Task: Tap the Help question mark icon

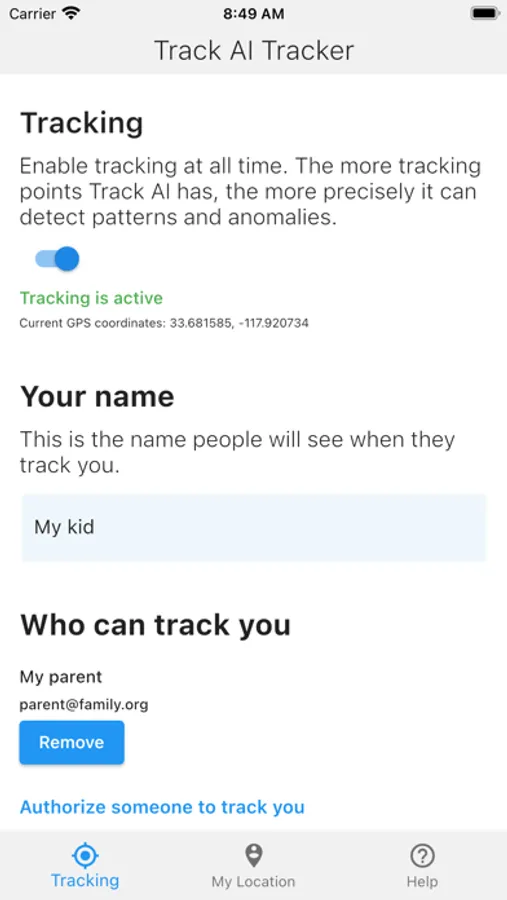Action: 422,856
